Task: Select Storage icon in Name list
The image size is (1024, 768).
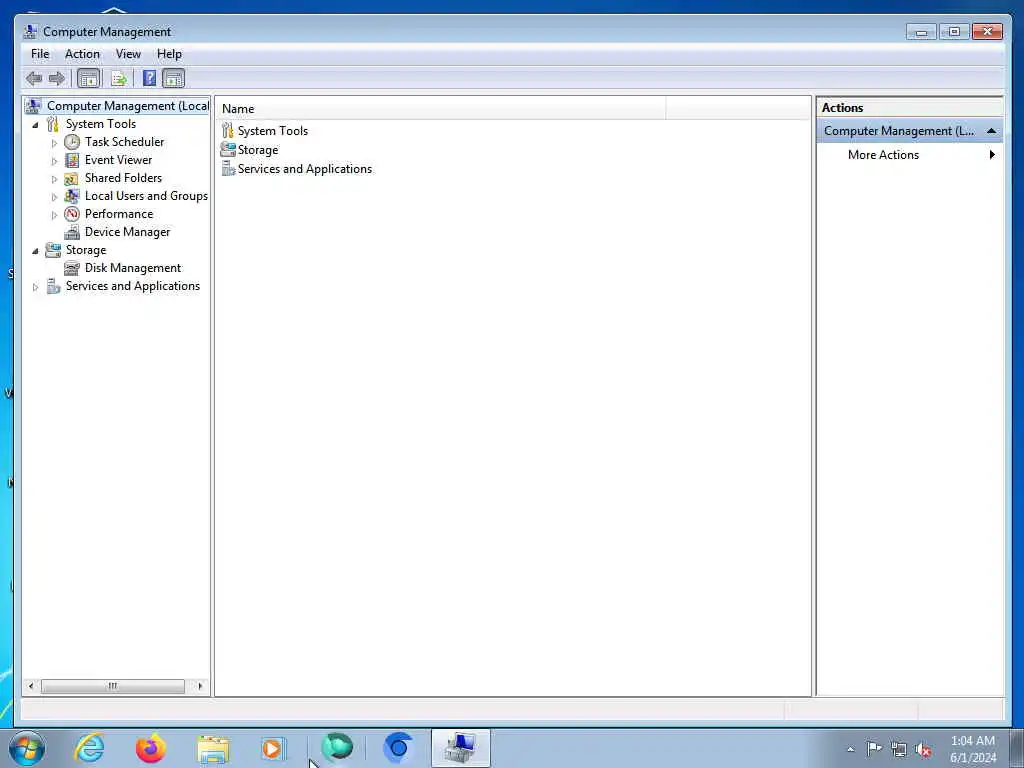Action: (x=227, y=150)
